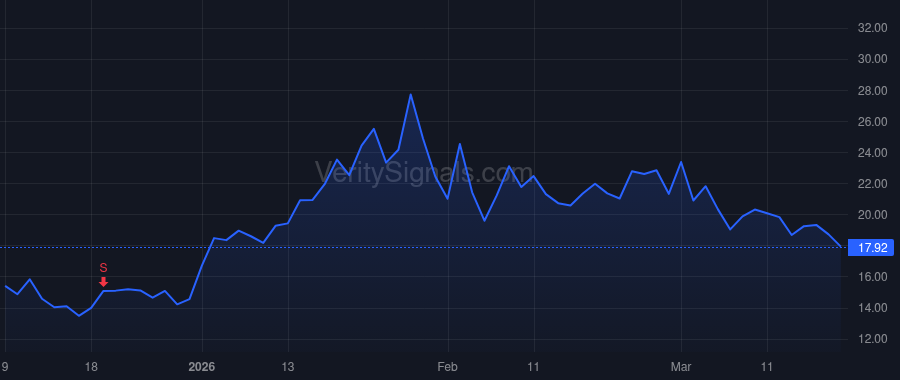Select the current price label 17.92

click(872, 248)
